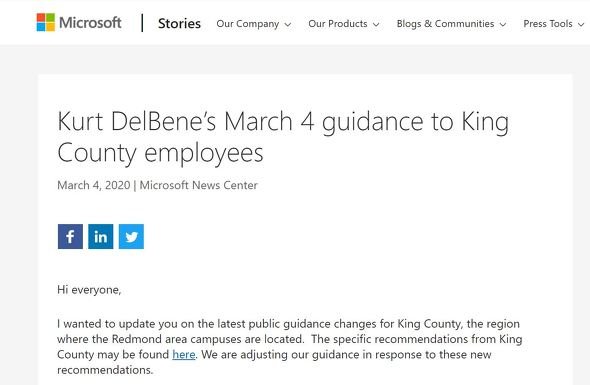
Task: Expand chevron beside Blogs & Communities
Action: [x=503, y=24]
